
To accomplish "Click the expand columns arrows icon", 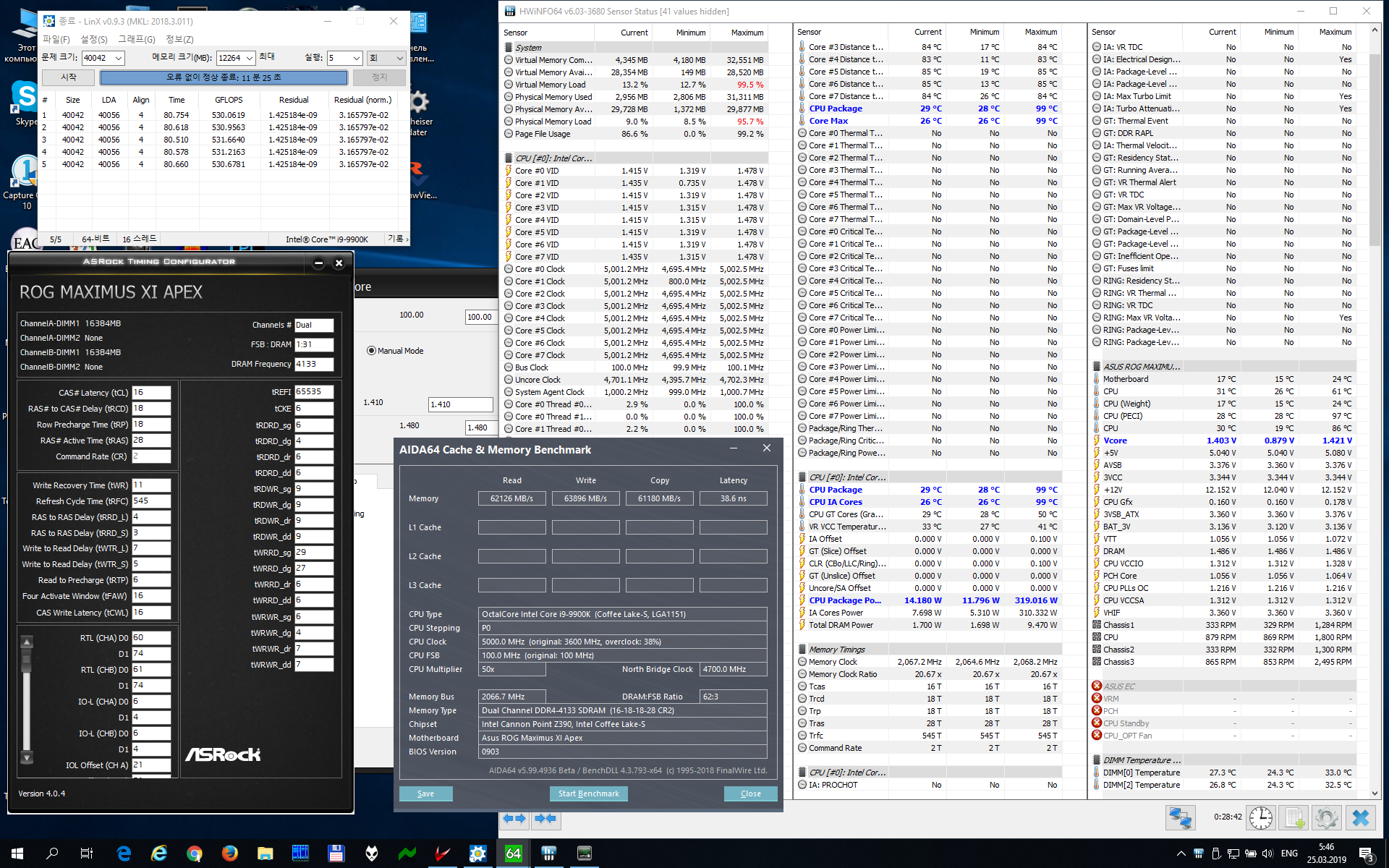I will (x=514, y=819).
